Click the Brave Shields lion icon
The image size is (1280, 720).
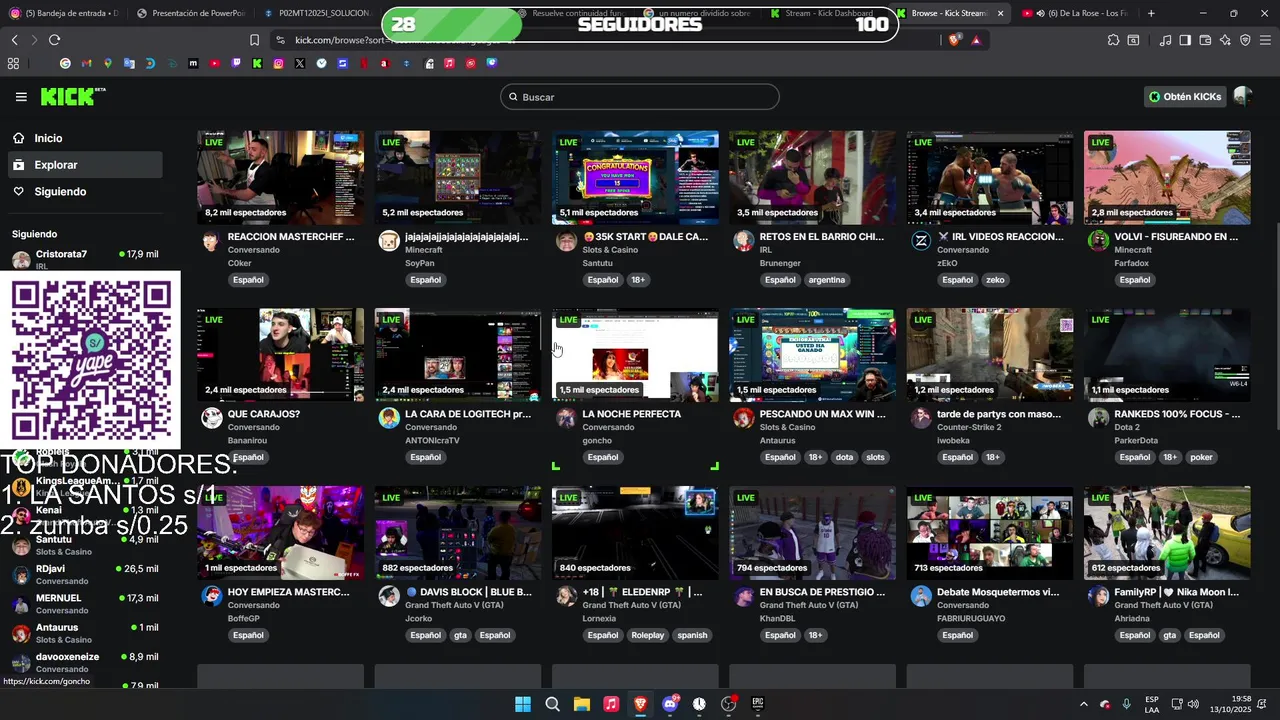(955, 40)
